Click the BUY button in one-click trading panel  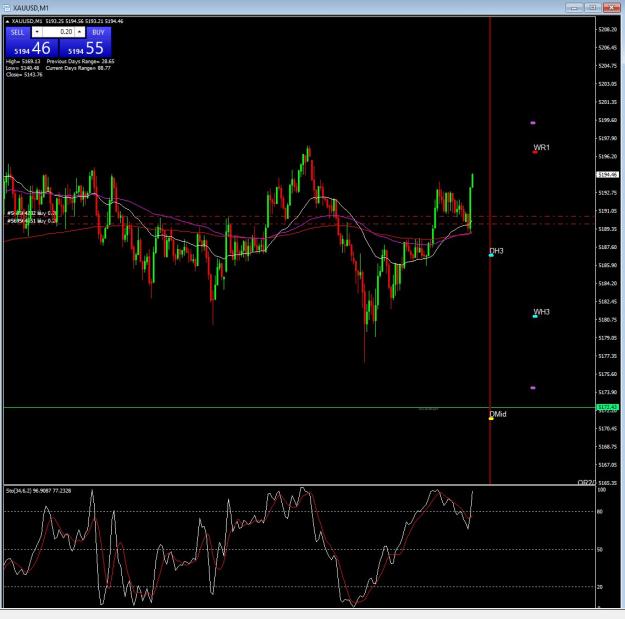98,32
